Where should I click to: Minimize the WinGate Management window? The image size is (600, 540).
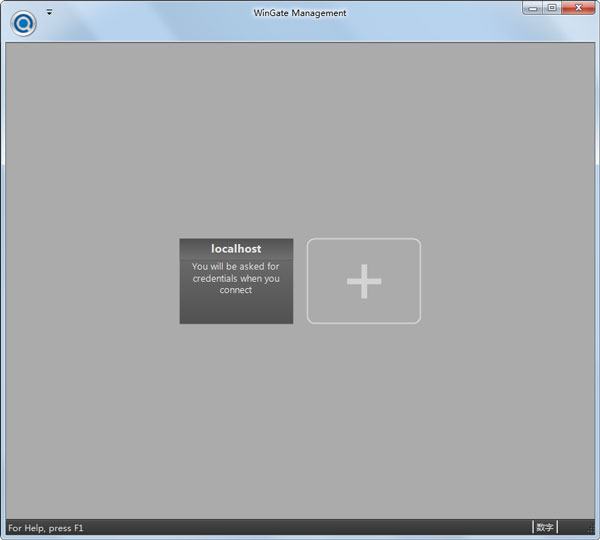tap(533, 8)
